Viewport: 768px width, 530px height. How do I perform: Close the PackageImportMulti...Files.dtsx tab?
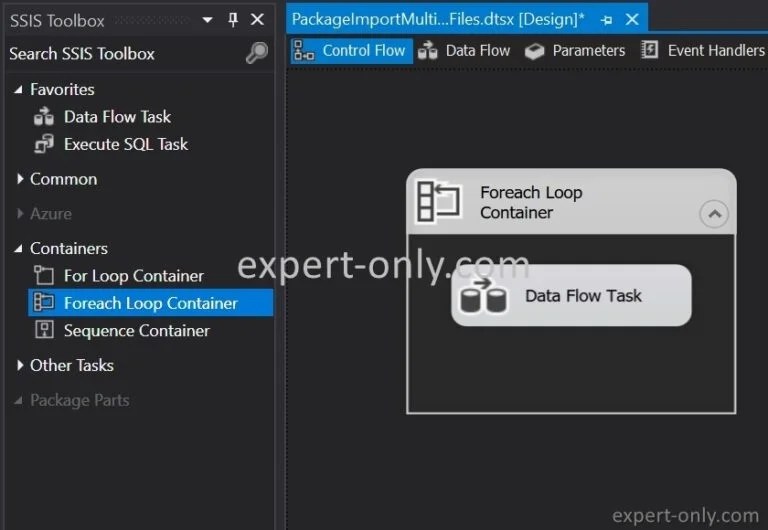[x=632, y=20]
